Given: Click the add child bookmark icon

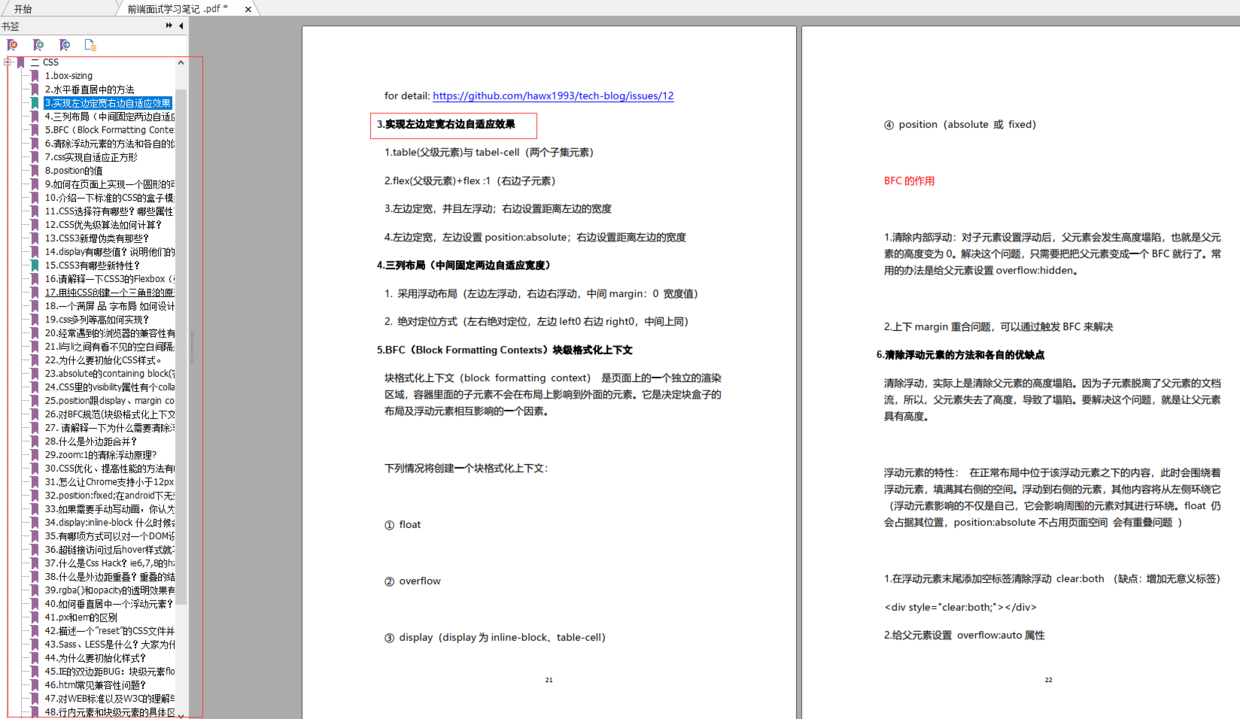Looking at the screenshot, I should click(x=64, y=45).
